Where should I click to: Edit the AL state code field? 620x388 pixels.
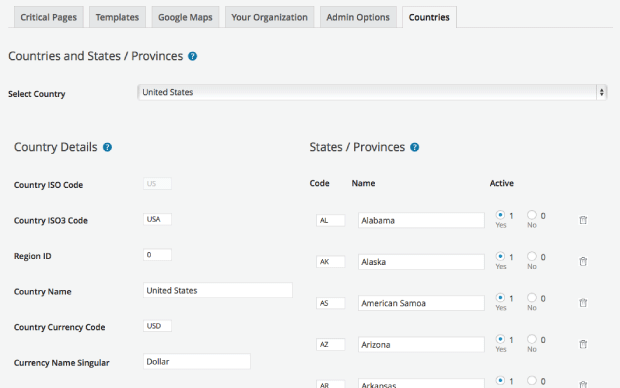click(331, 220)
